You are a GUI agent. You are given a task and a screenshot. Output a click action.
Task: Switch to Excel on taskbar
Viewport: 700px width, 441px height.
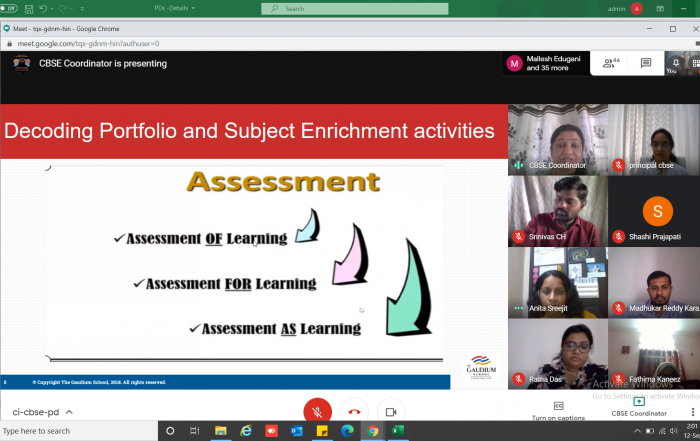(x=398, y=431)
